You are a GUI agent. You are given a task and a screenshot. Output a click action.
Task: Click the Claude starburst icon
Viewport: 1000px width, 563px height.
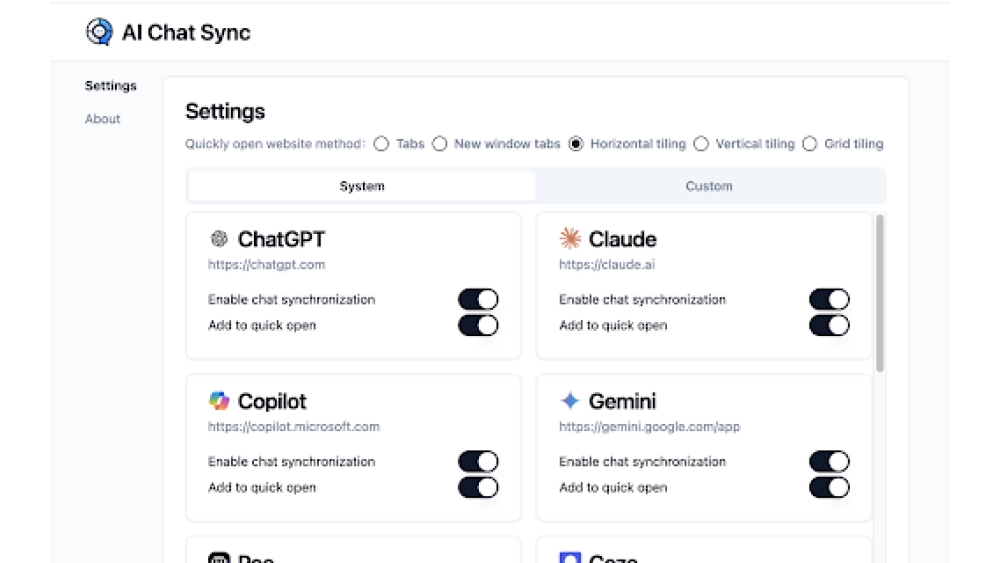pyautogui.click(x=570, y=238)
